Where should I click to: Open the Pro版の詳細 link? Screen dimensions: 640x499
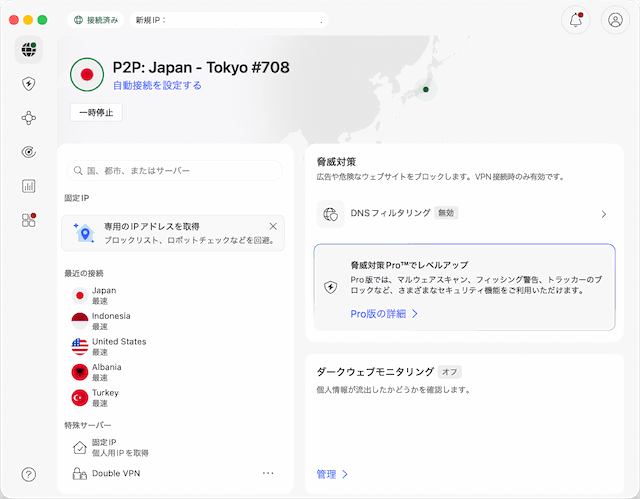[384, 314]
